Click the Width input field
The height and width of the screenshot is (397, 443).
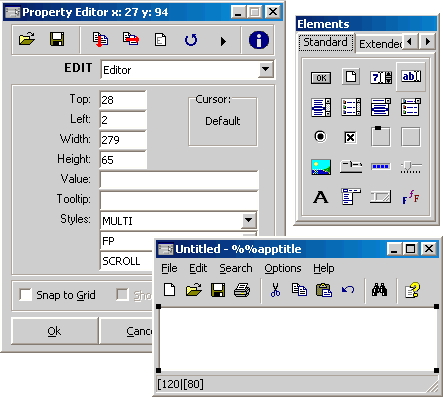[x=123, y=140]
